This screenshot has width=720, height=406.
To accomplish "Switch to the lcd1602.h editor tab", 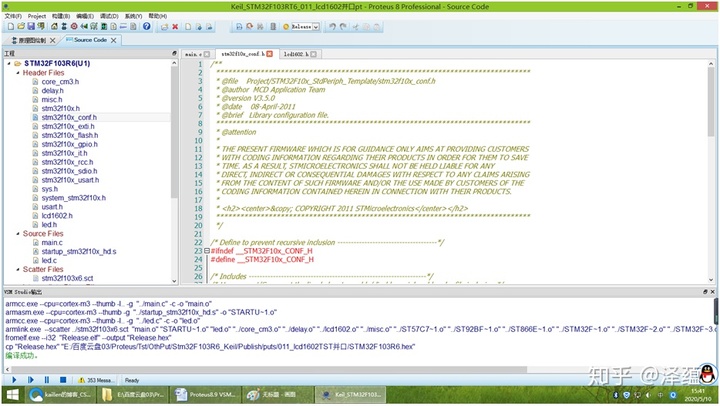I will coord(296,54).
